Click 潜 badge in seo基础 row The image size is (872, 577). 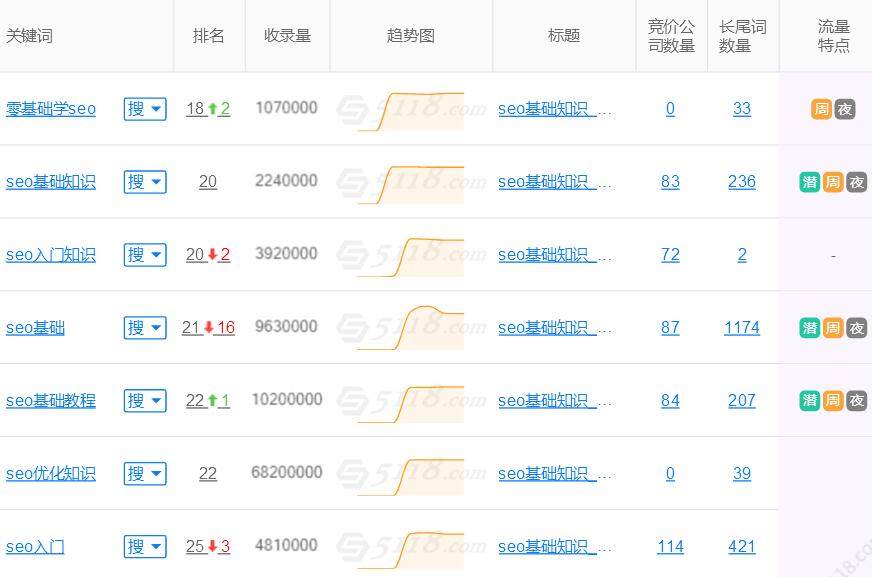810,328
